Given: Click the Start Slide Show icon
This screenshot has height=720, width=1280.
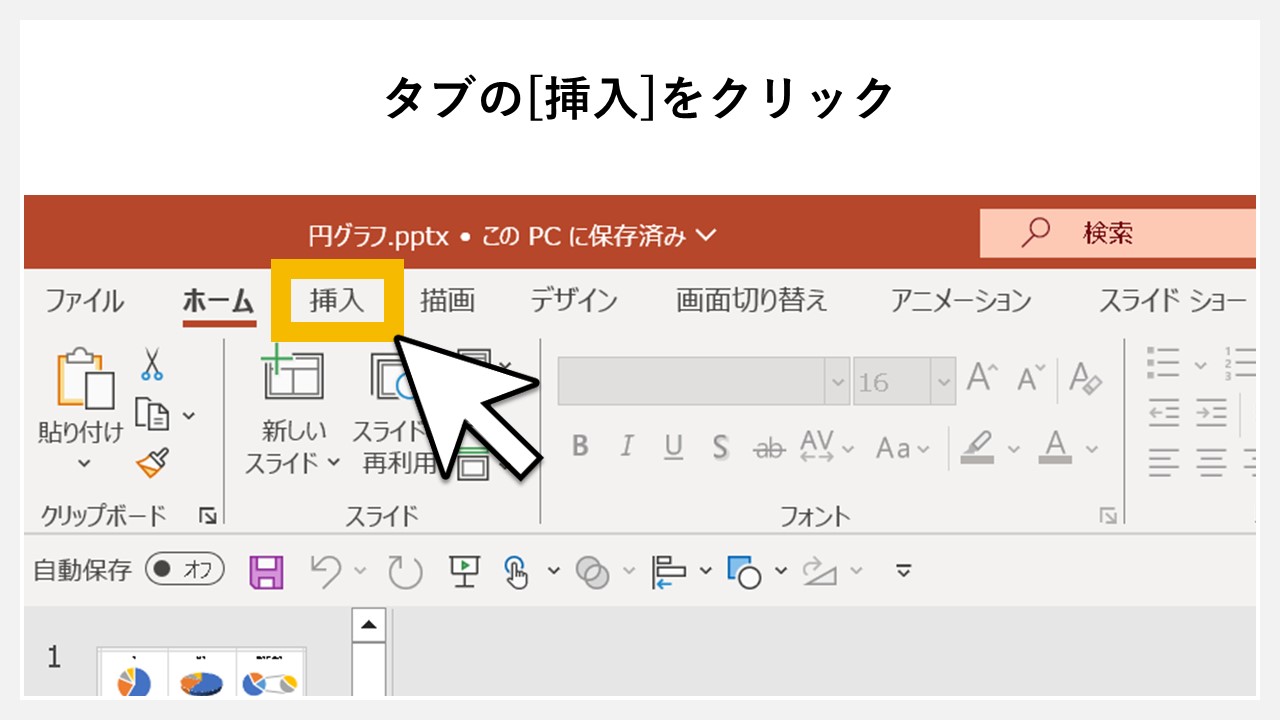Looking at the screenshot, I should pos(464,570).
